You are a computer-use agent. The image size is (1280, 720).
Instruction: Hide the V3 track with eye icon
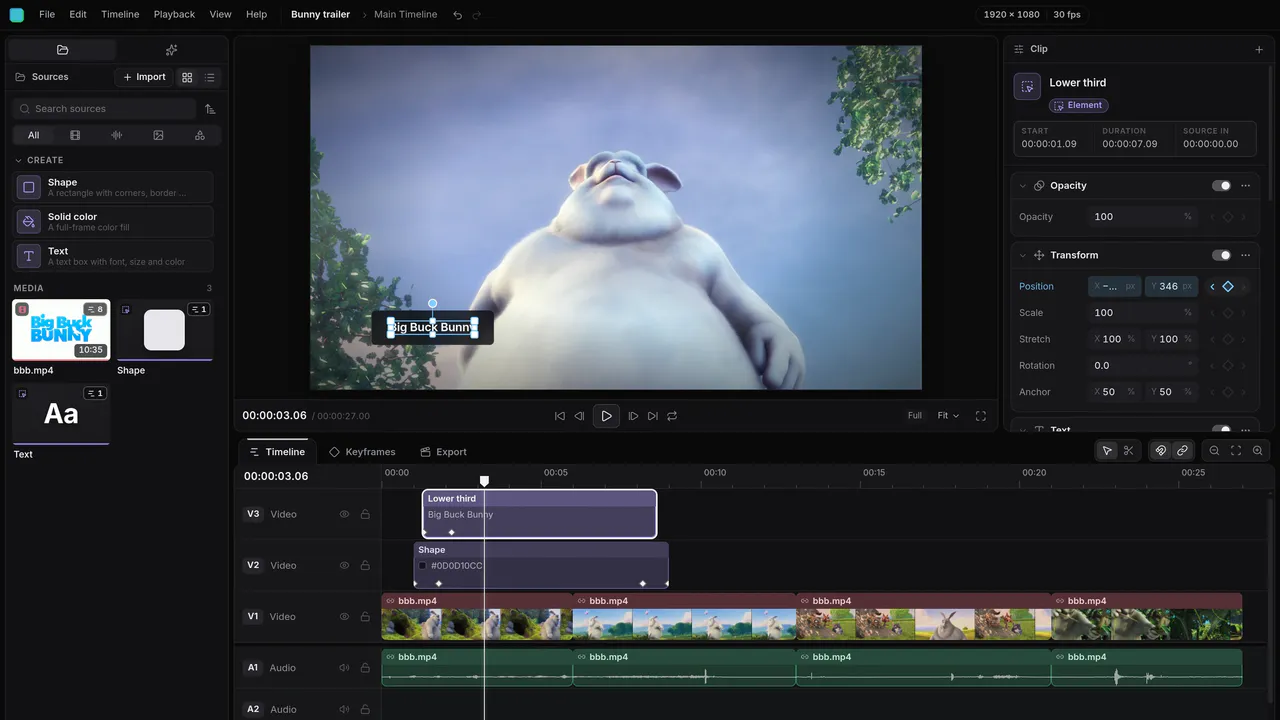344,514
